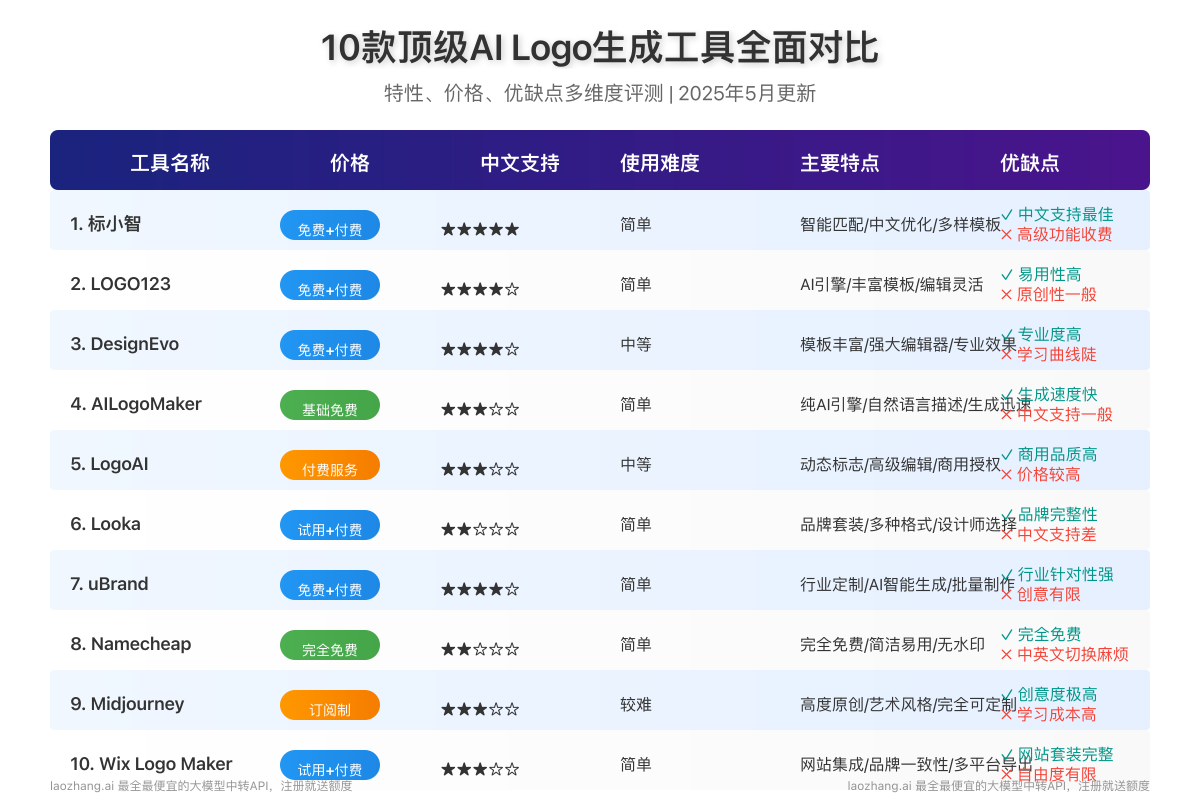The height and width of the screenshot is (800, 1200).
Task: Click the 工具名称 column header
Action: coord(170,163)
